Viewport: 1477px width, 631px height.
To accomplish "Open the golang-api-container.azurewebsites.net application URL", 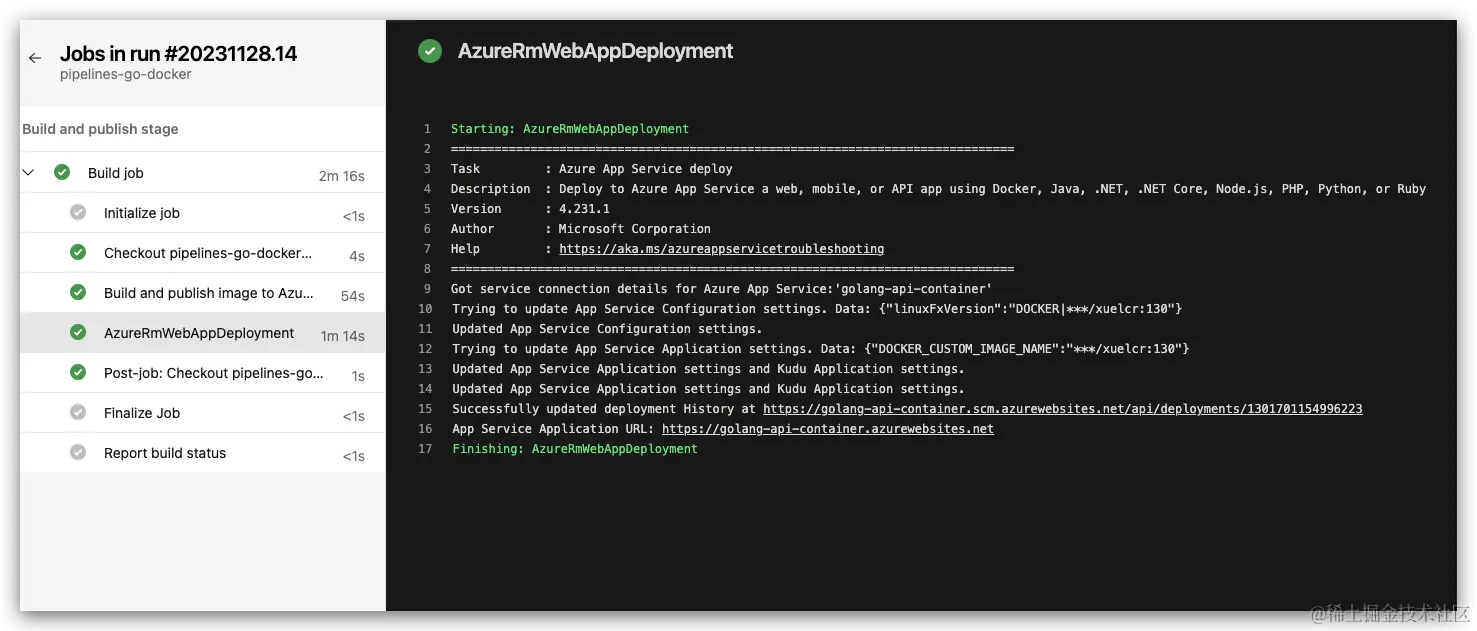I will coord(828,429).
